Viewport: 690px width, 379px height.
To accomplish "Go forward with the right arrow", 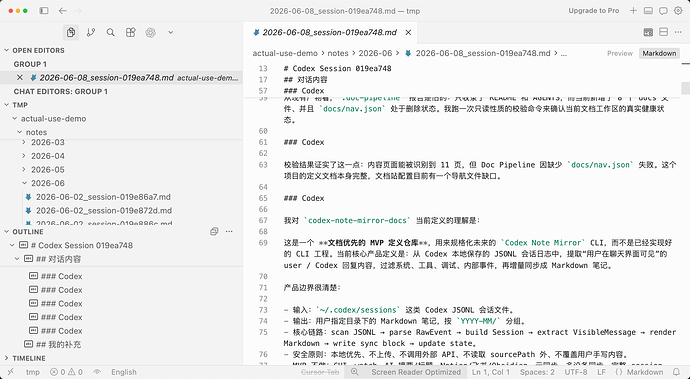I will [x=77, y=11].
